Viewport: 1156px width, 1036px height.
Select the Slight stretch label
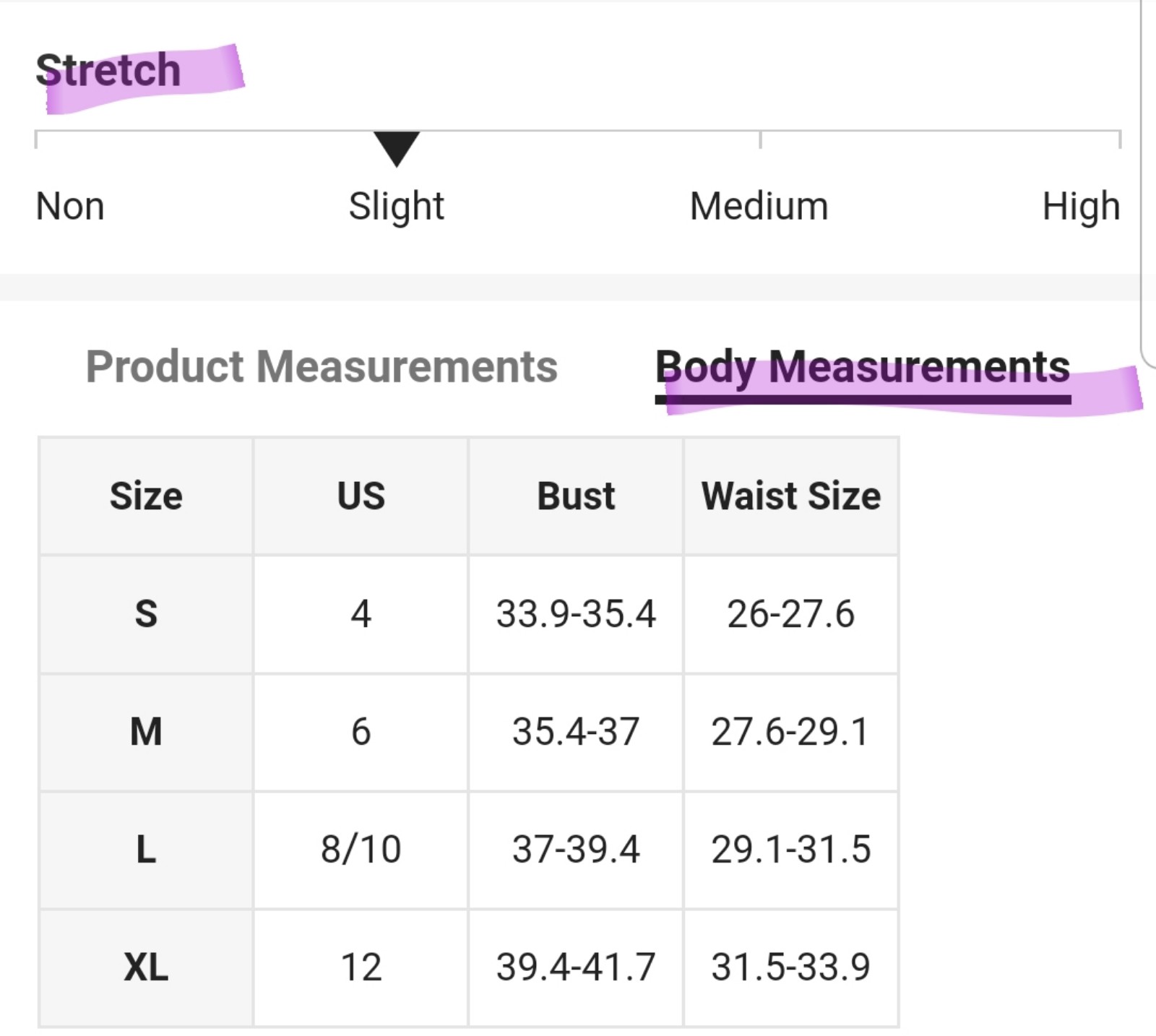(x=396, y=207)
